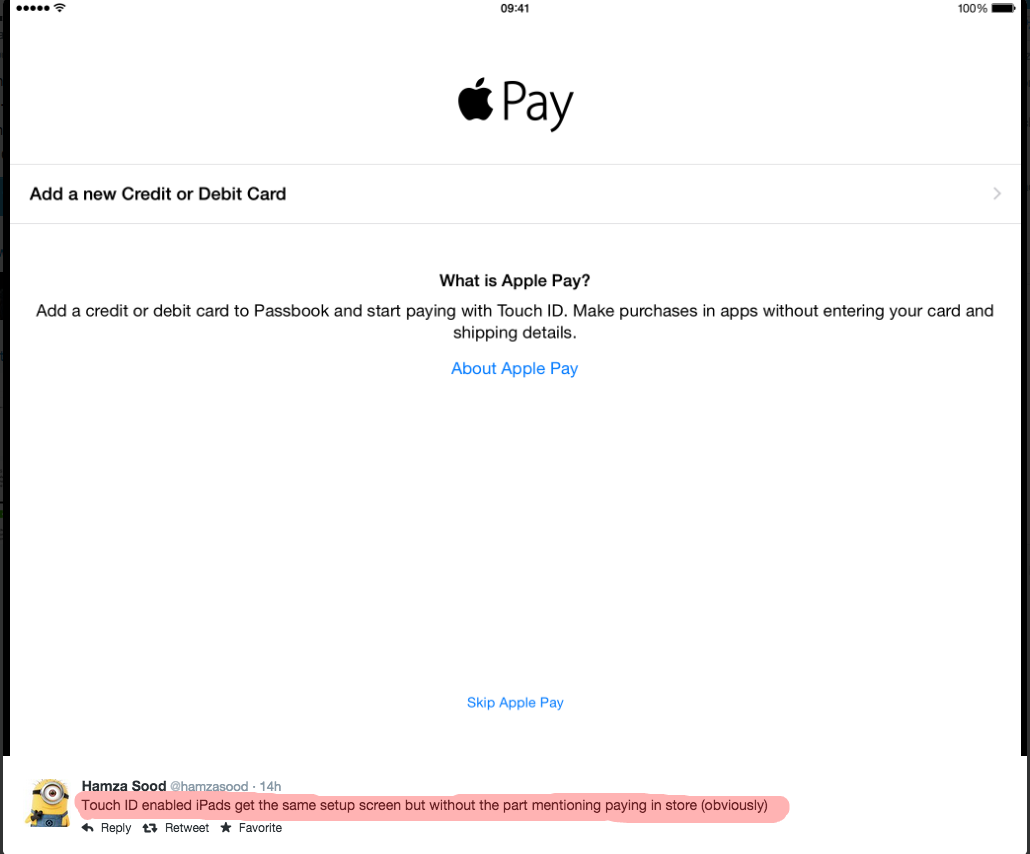The height and width of the screenshot is (854, 1030).
Task: Click the chevron on the Add Card row
Action: 997,194
